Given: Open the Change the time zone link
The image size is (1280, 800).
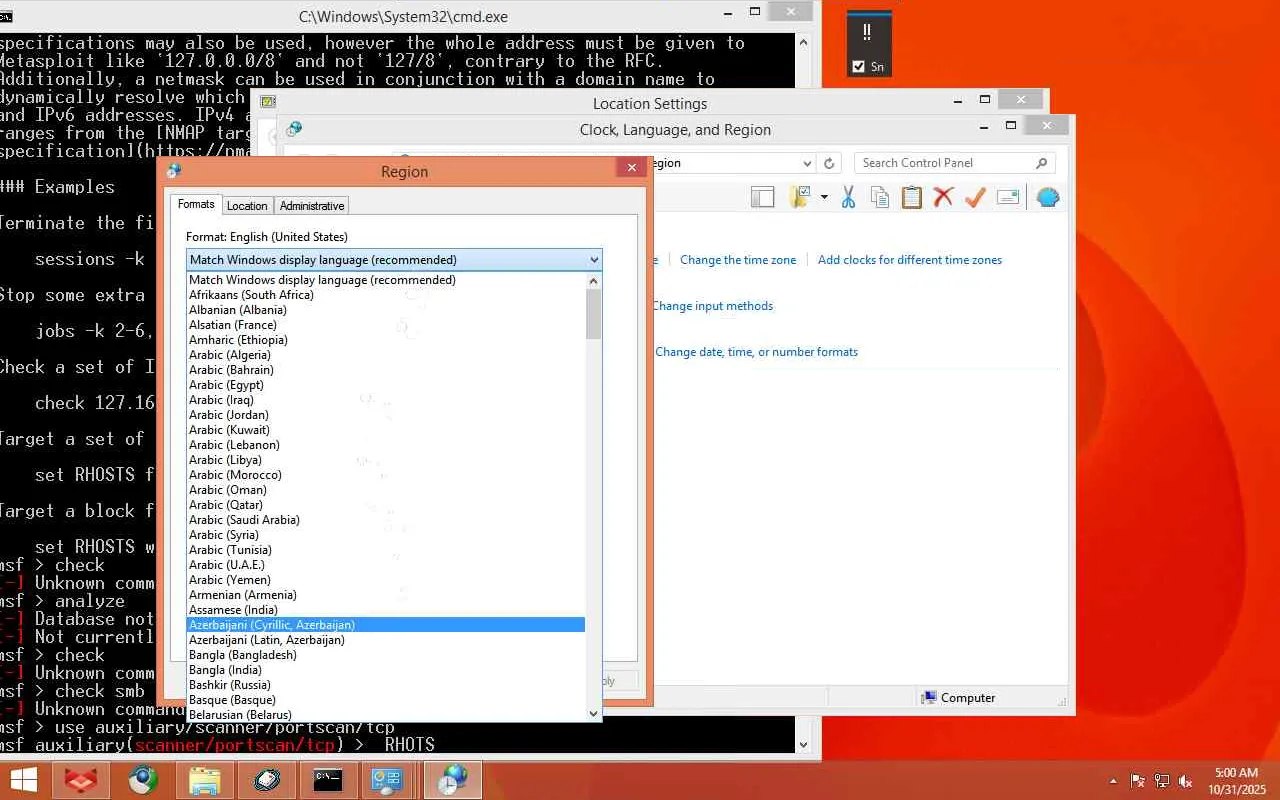Looking at the screenshot, I should click(738, 260).
